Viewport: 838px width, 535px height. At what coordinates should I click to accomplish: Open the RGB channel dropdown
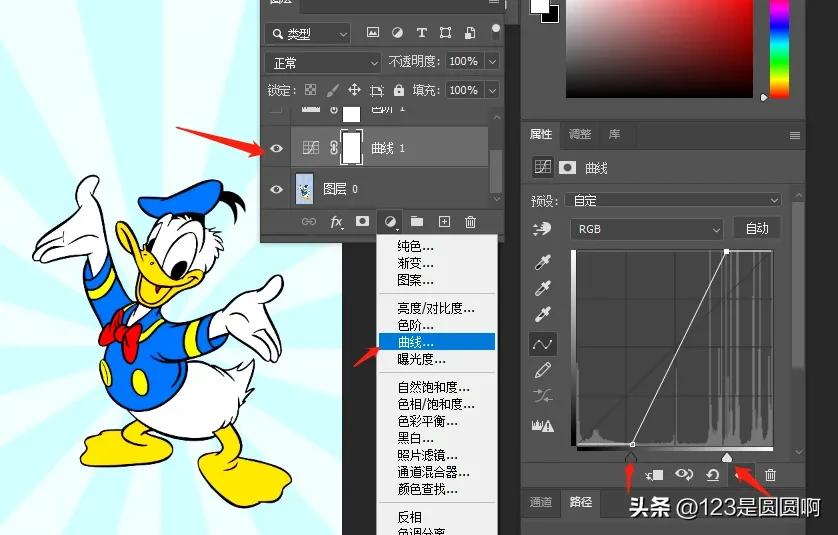tap(647, 229)
